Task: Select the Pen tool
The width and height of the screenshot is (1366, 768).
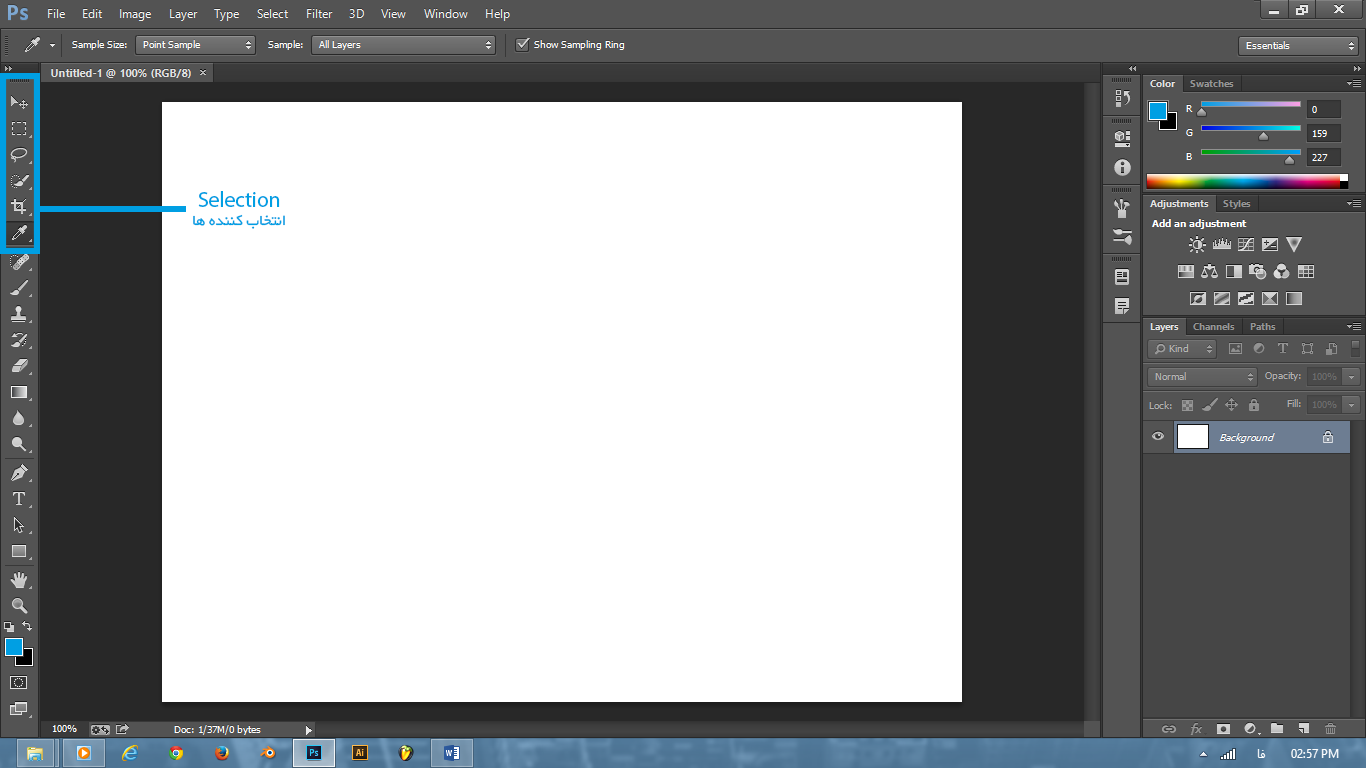Action: (19, 472)
